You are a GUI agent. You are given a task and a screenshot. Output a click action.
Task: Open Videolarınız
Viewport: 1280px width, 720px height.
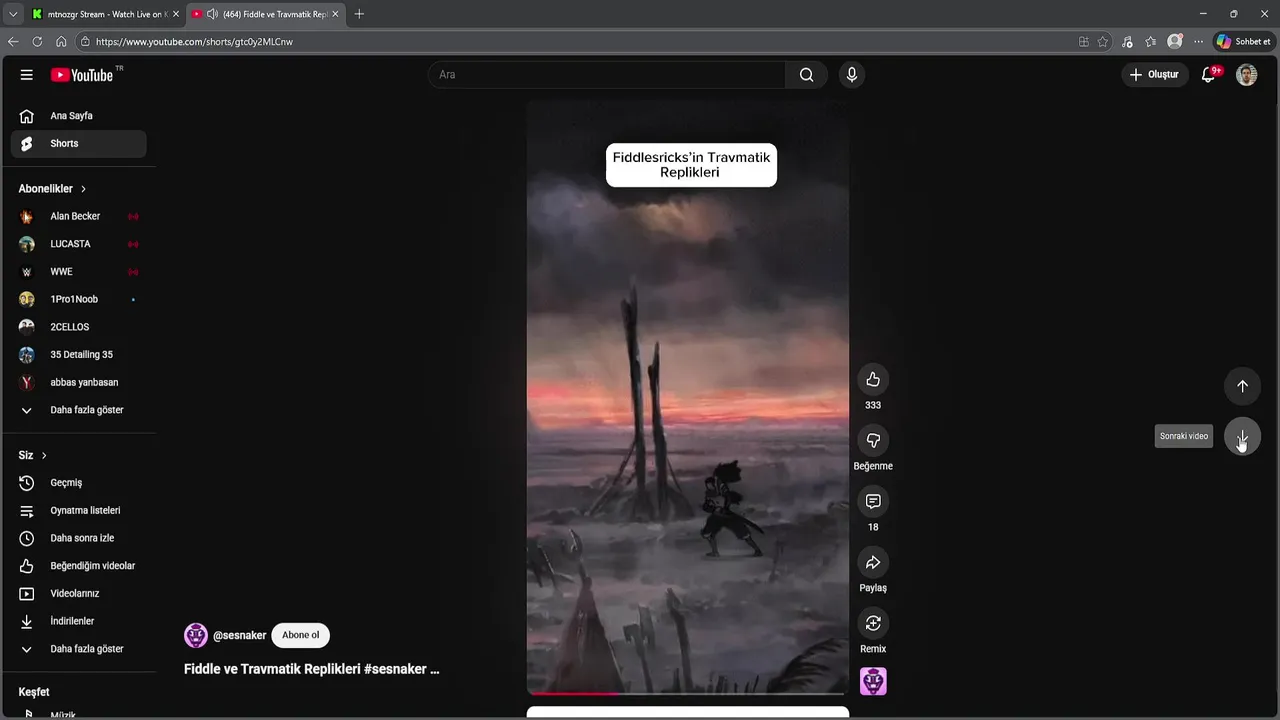point(79,594)
